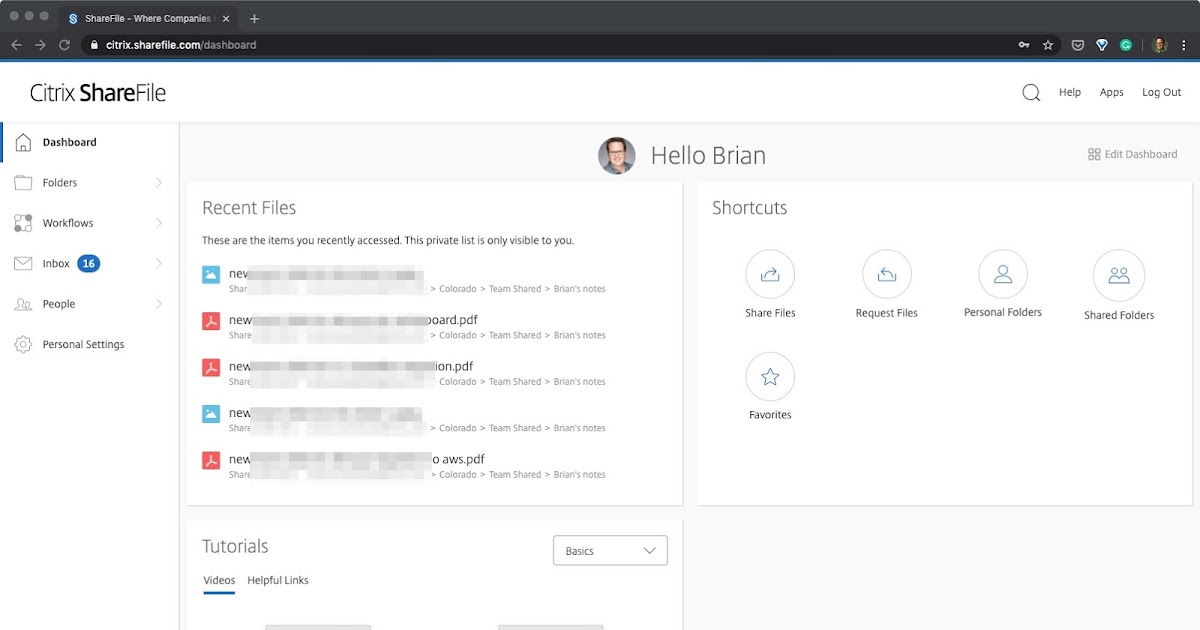Open the search magnifier icon

(1030, 91)
